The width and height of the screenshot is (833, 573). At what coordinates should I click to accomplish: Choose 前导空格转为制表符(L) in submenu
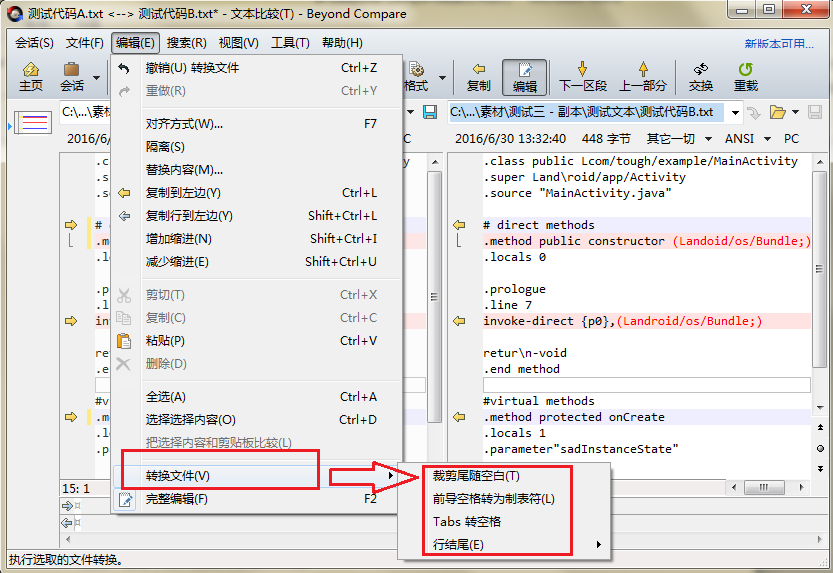504,499
